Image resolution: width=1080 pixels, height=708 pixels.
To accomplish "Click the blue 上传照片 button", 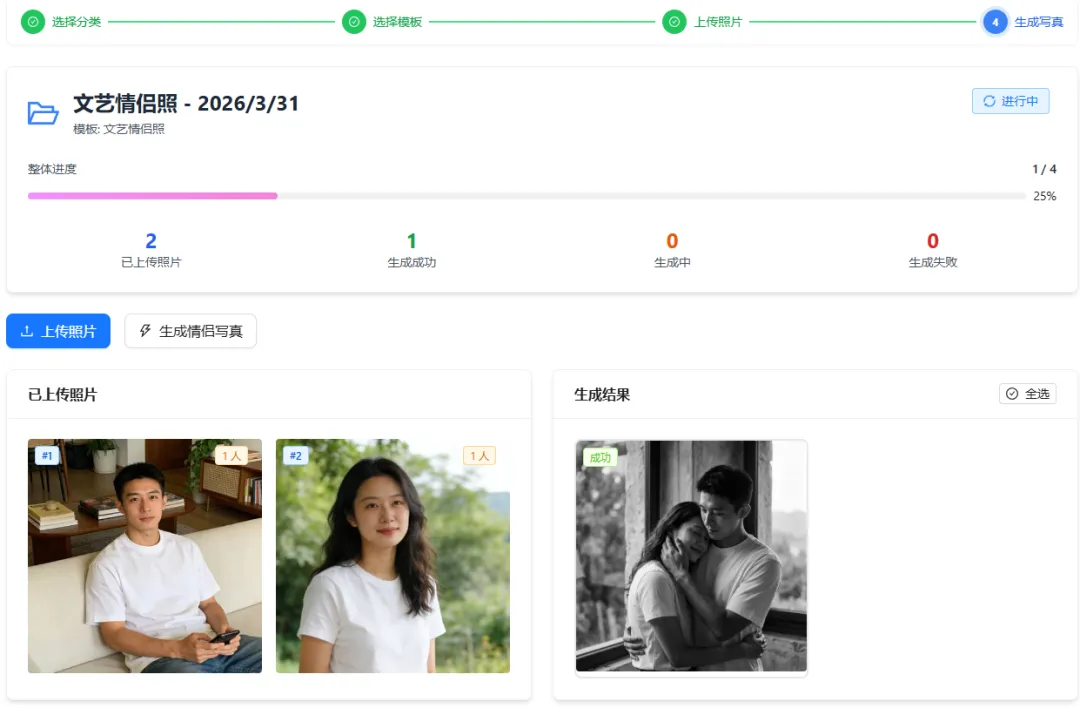I will click(59, 331).
